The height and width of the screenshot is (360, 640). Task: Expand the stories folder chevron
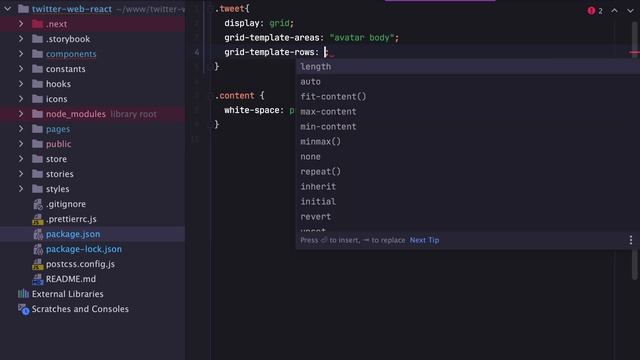[x=20, y=174]
